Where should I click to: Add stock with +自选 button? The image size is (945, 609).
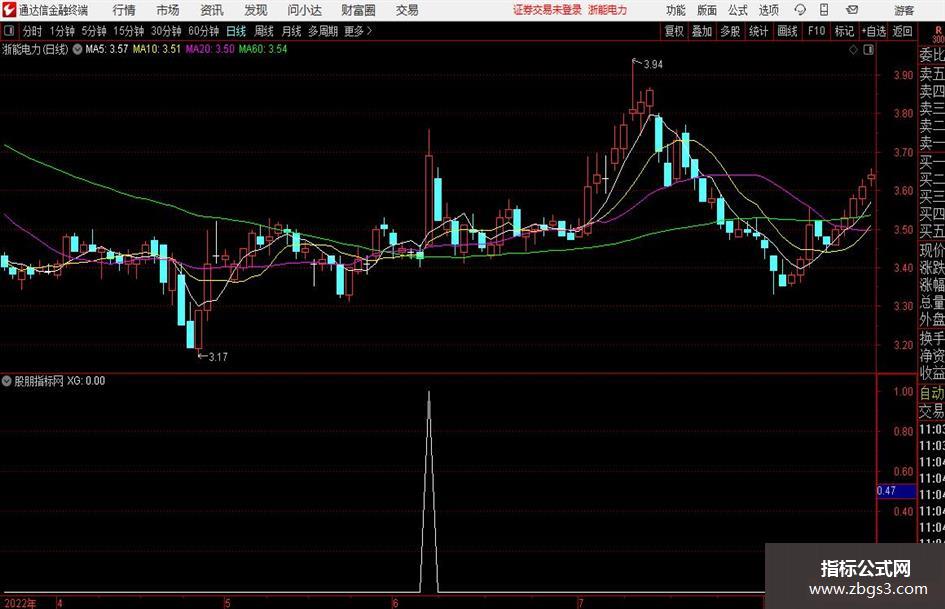tap(874, 31)
